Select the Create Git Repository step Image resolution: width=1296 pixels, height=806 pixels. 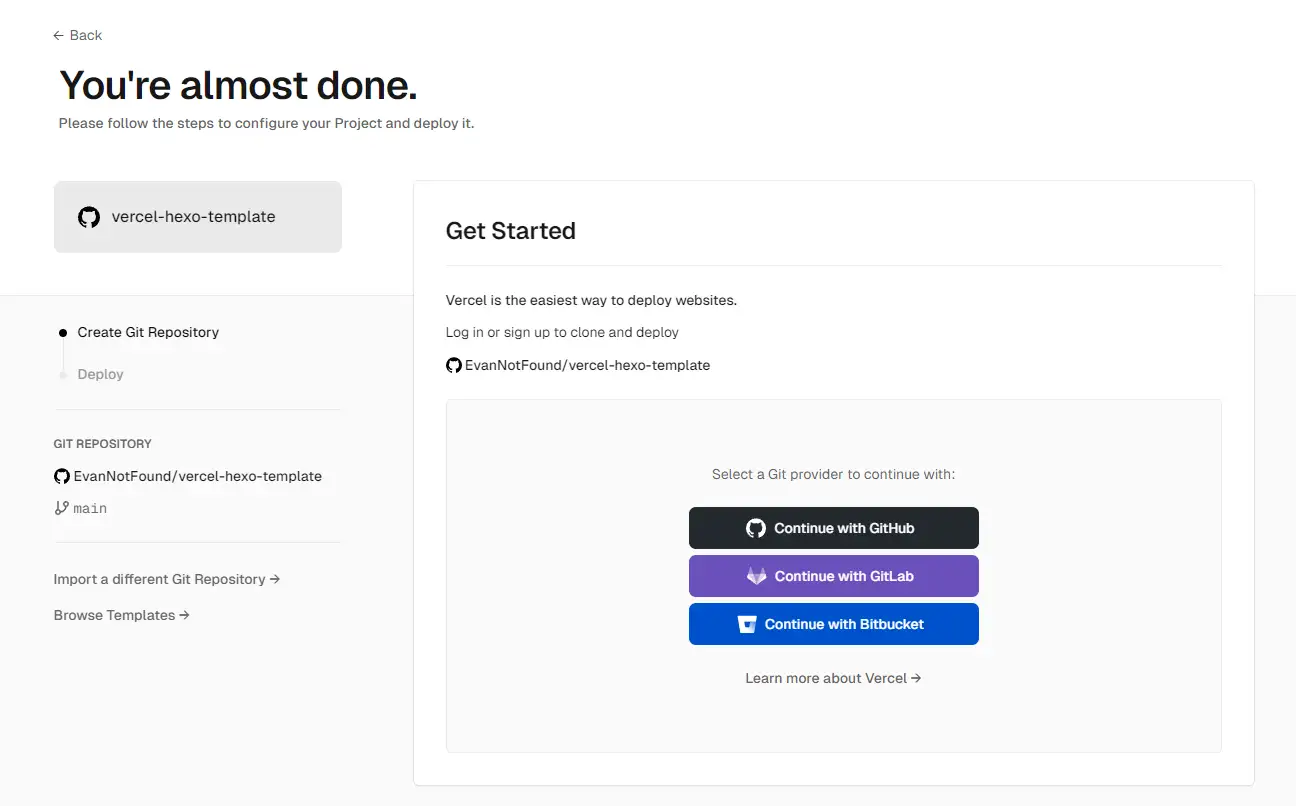point(148,332)
